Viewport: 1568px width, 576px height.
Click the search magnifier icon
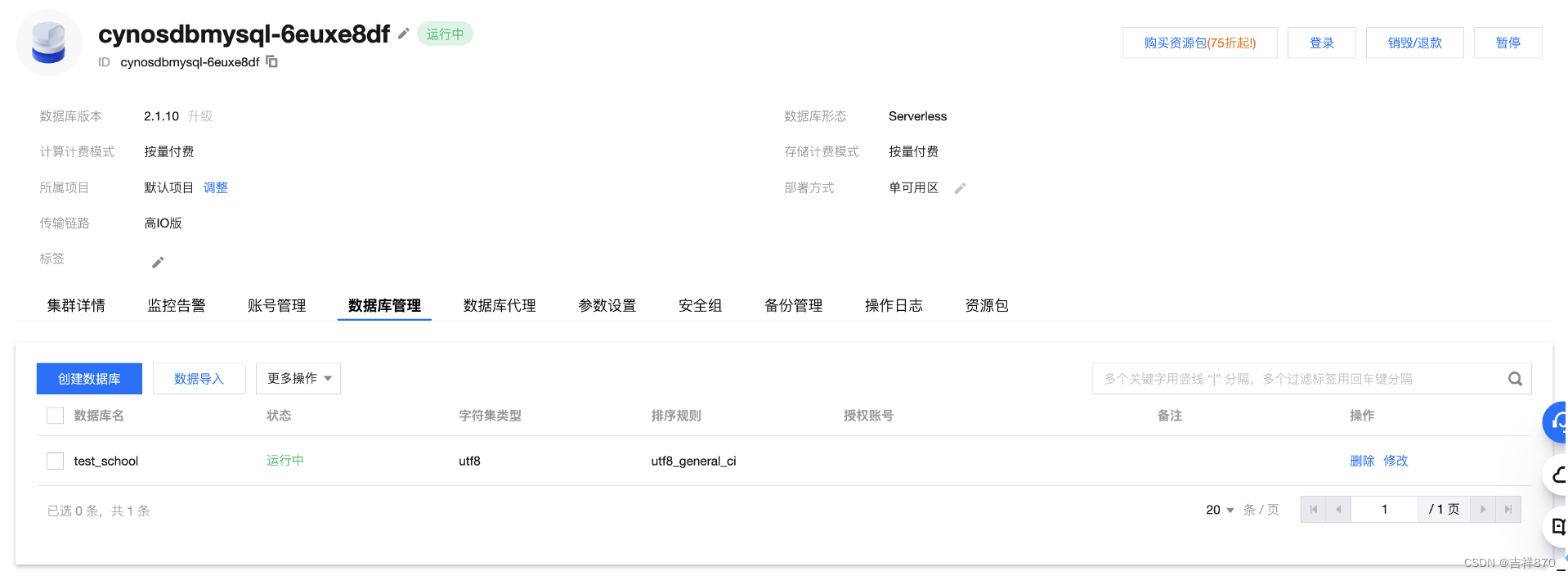tap(1515, 379)
